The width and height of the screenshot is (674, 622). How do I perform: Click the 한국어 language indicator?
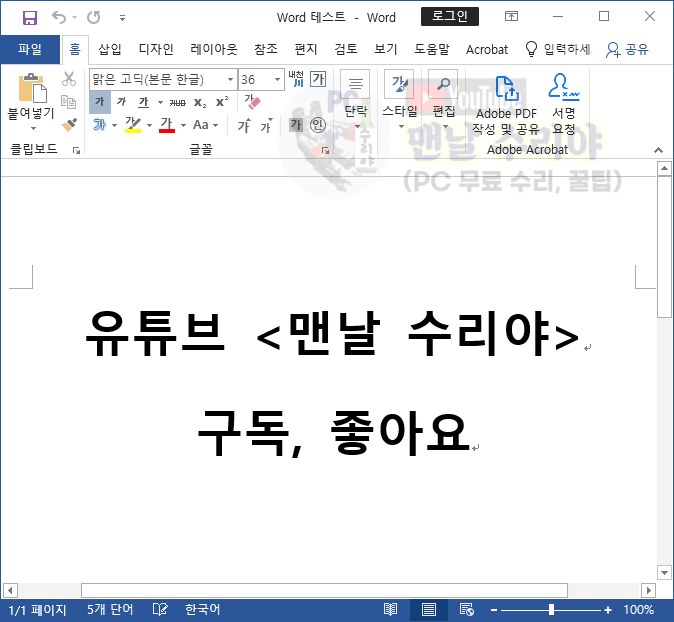(x=202, y=610)
